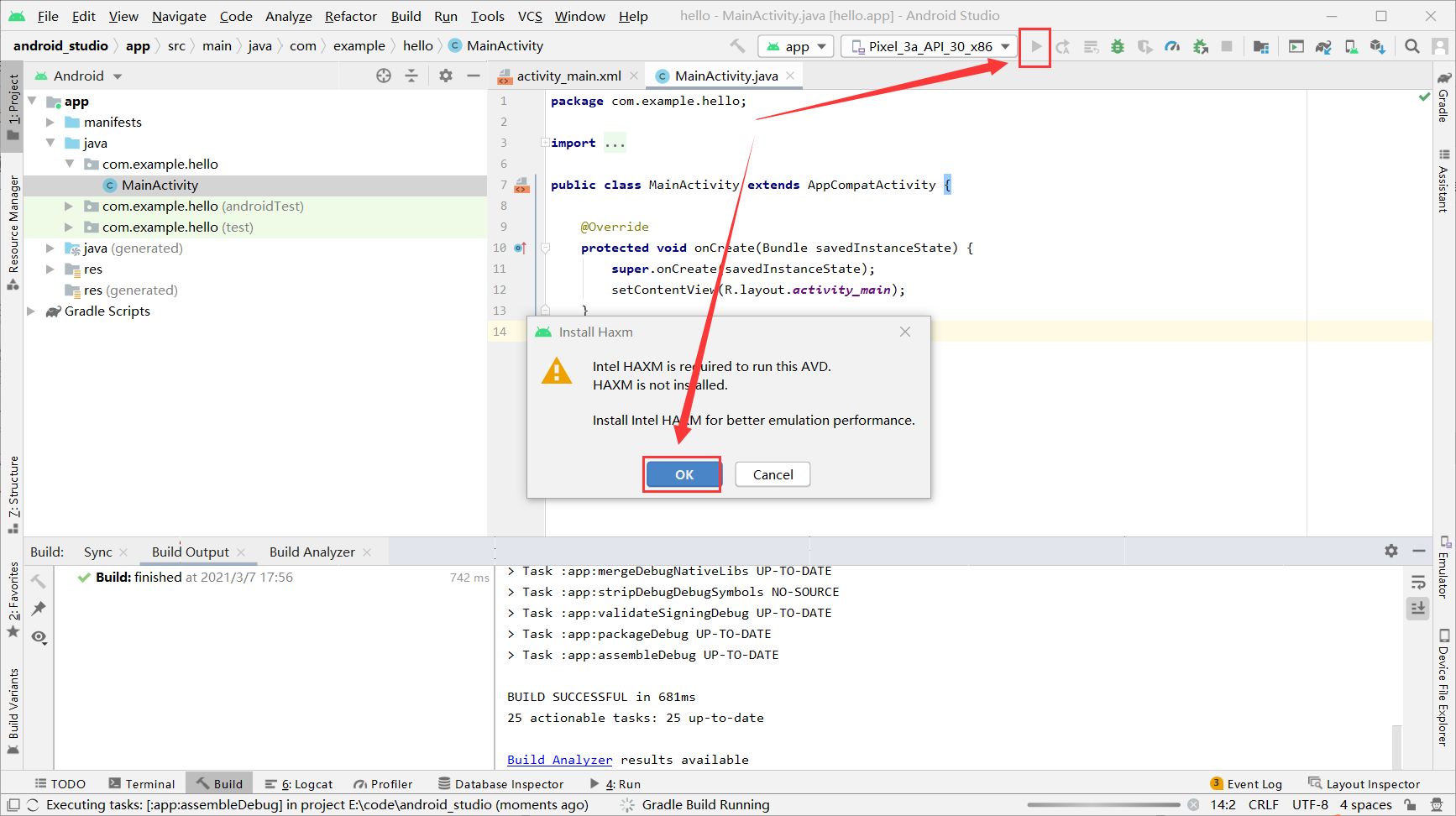1456x816 pixels.
Task: Expand the manifests folder
Action: pyautogui.click(x=50, y=123)
